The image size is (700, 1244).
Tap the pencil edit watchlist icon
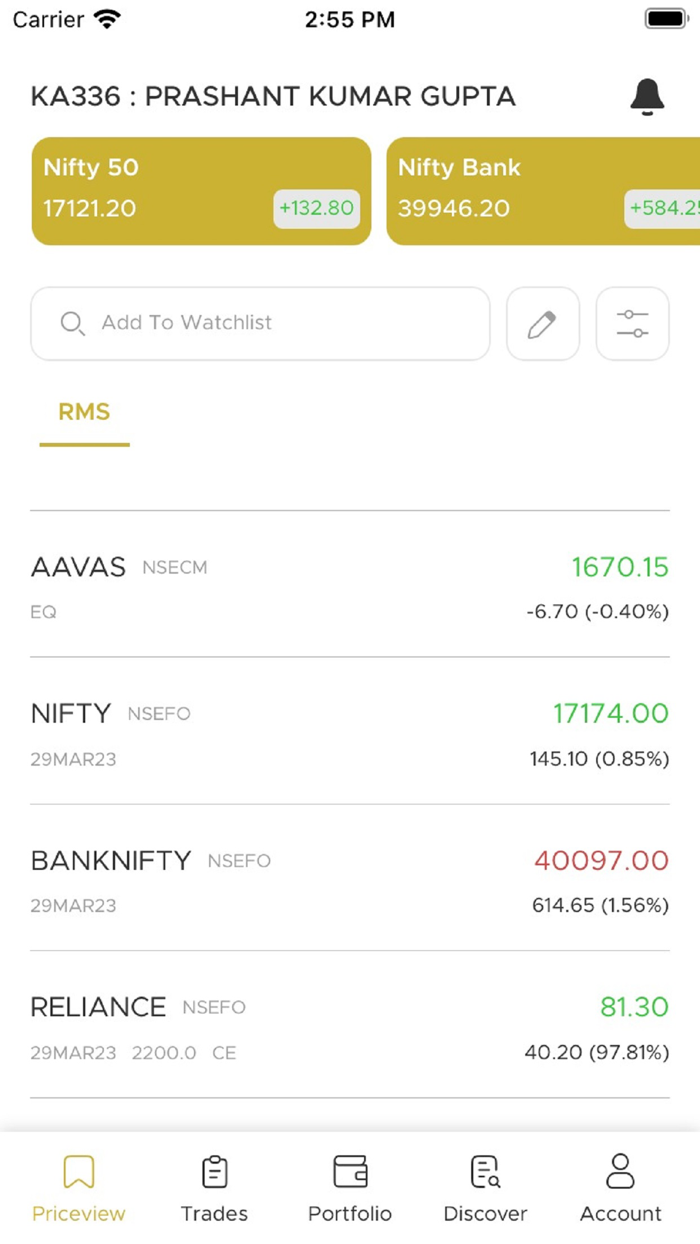click(x=542, y=324)
